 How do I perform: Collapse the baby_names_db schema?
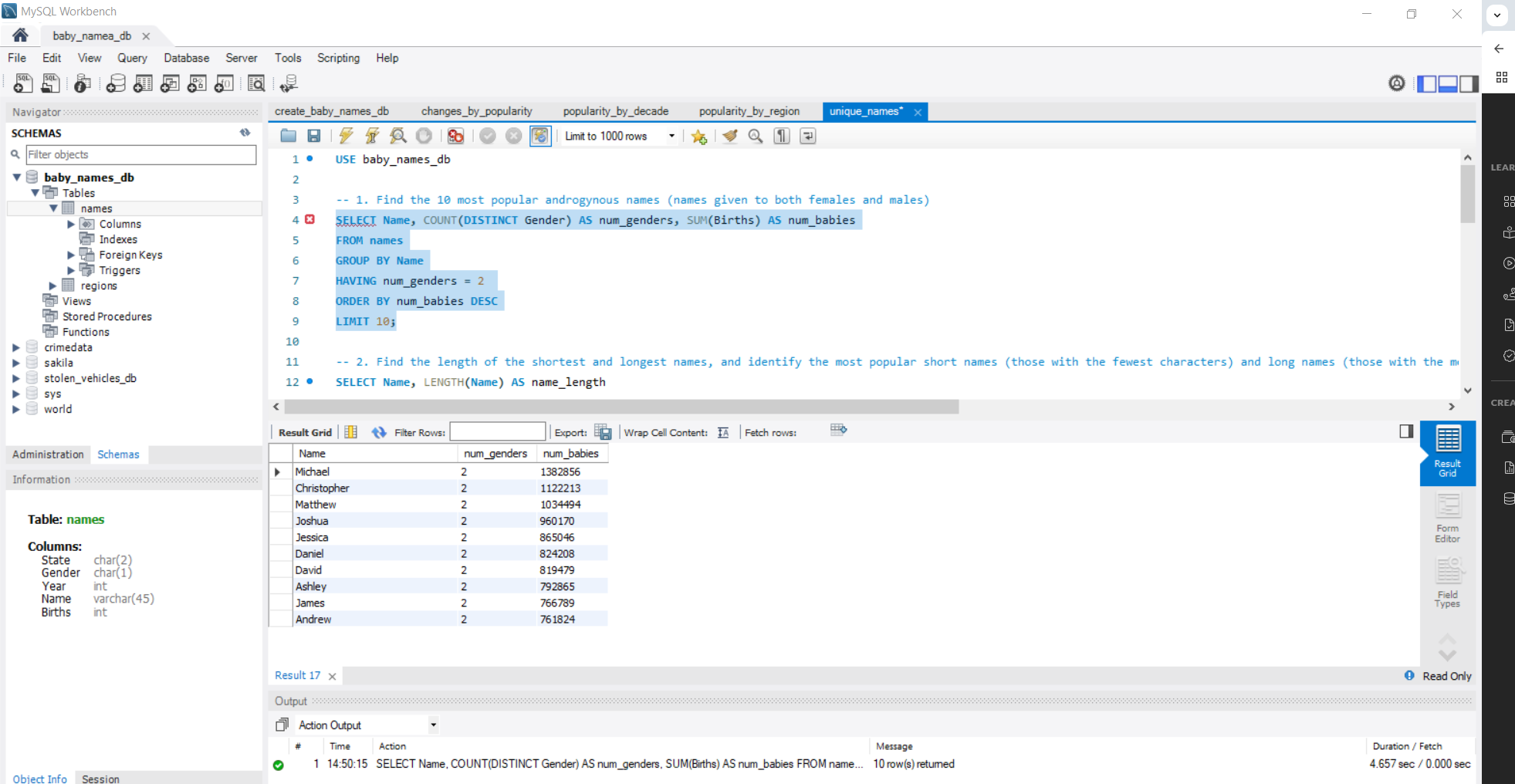tap(16, 177)
